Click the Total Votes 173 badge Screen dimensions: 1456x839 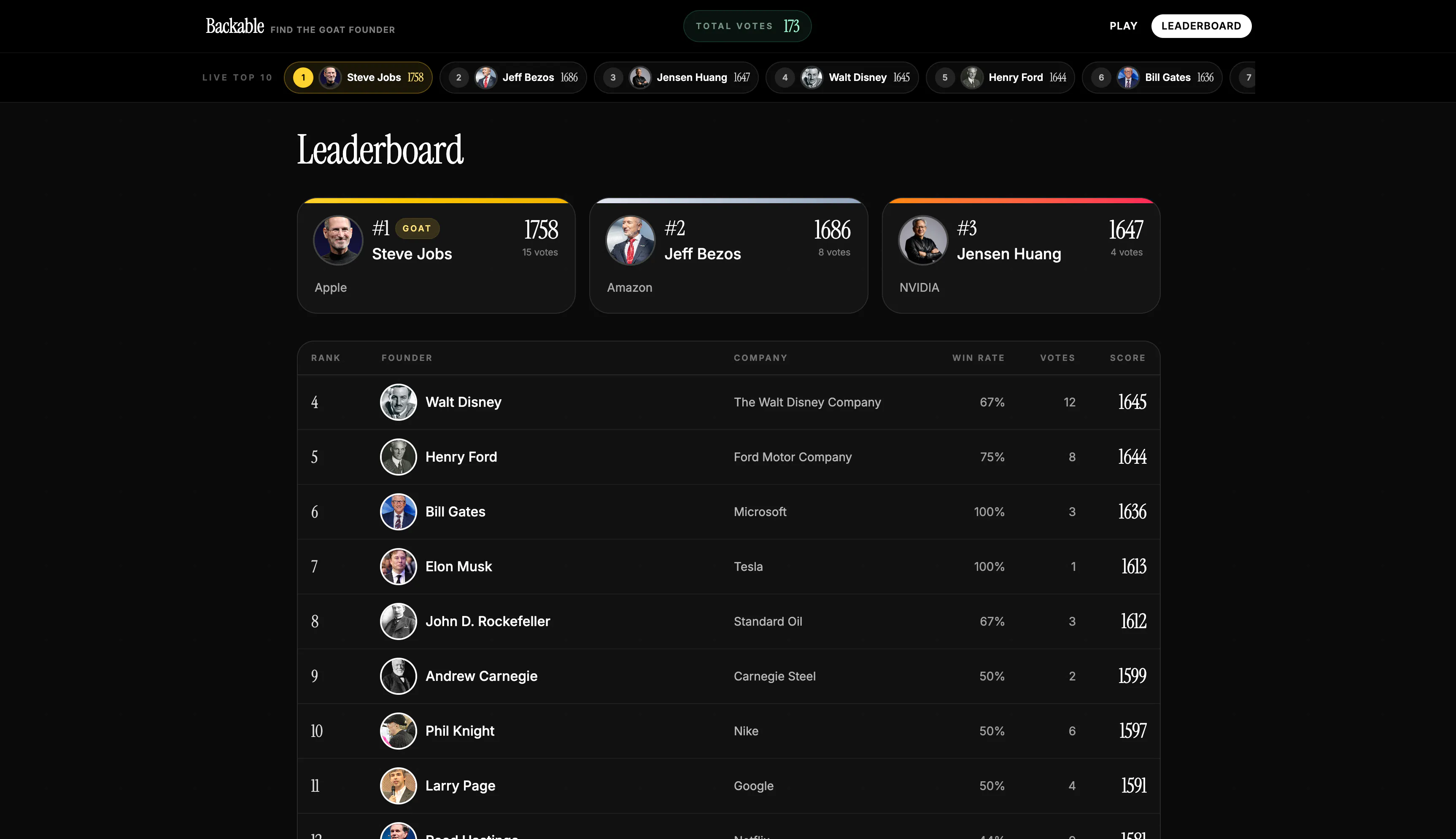747,26
